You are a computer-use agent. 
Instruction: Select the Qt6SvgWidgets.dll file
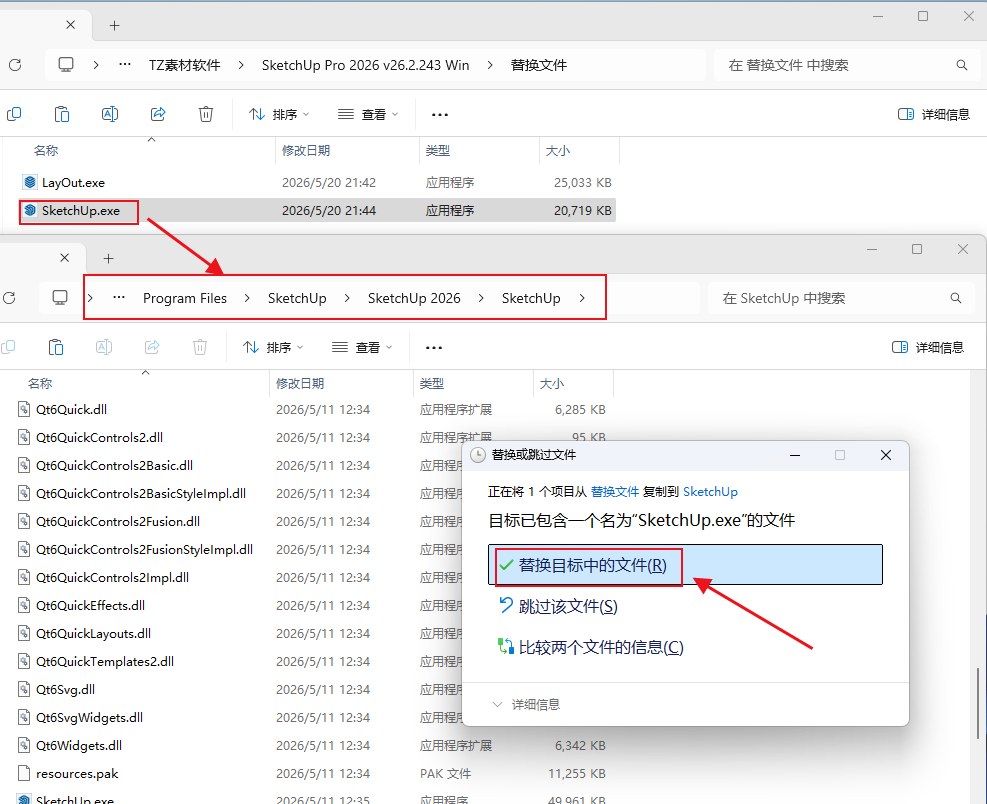point(89,717)
